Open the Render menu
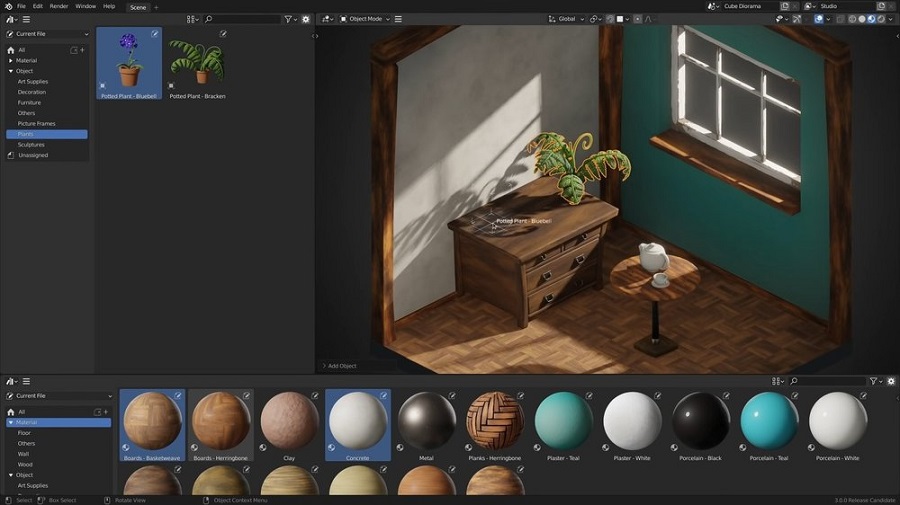The width and height of the screenshot is (900, 505). [x=59, y=6]
